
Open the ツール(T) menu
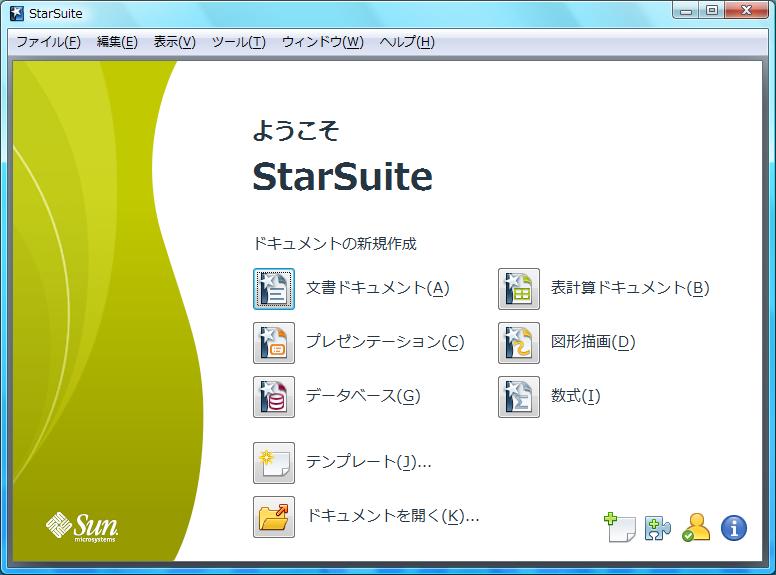(x=239, y=42)
